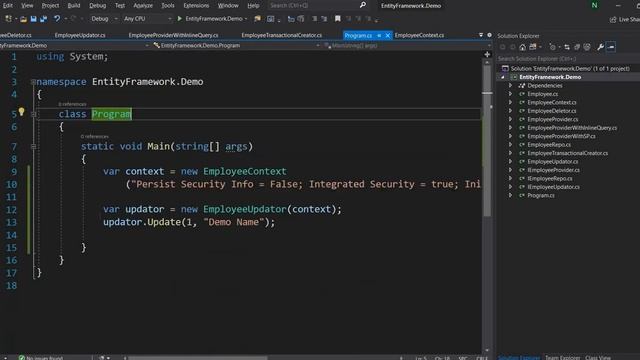Switch to the EmployeeContext.cs tab
The width and height of the screenshot is (640, 360).
419,36
